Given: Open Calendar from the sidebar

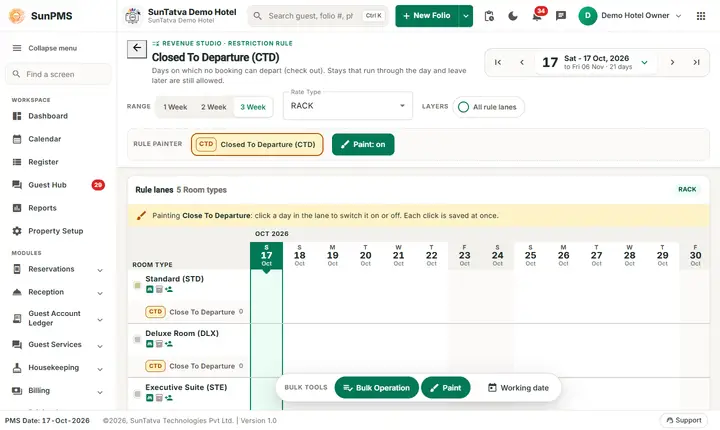Looking at the screenshot, I should 58,139.
